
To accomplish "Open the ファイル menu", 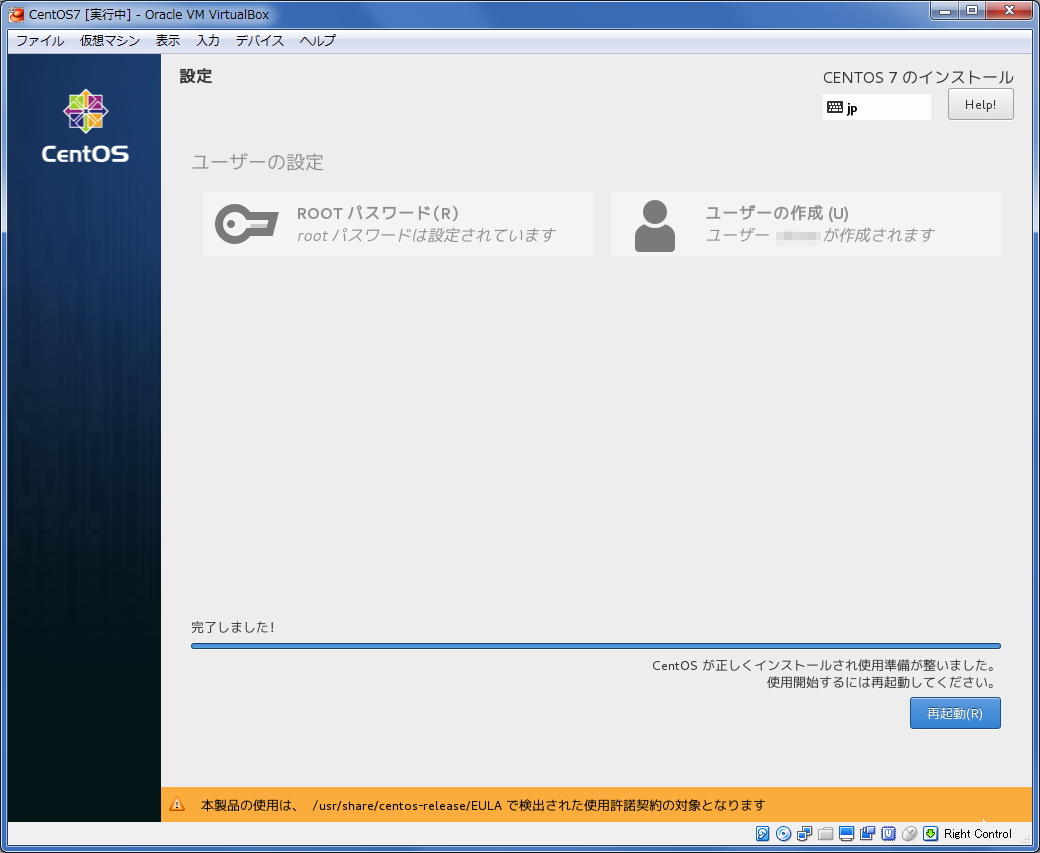I will 40,41.
